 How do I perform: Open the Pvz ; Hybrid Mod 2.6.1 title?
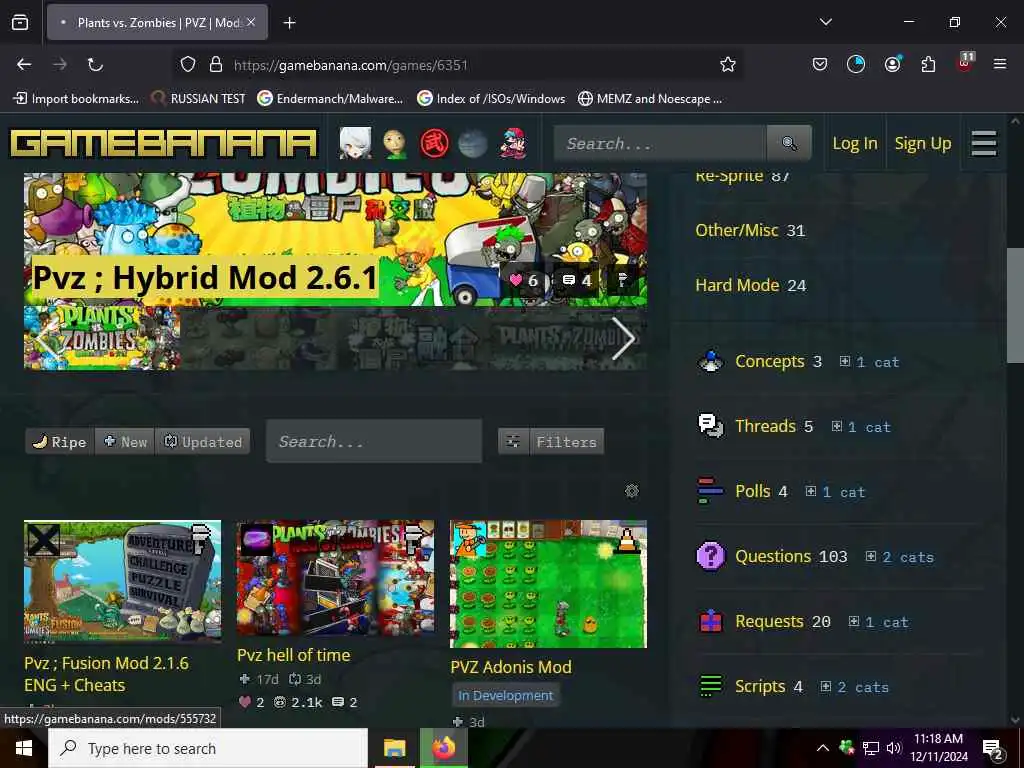point(205,277)
